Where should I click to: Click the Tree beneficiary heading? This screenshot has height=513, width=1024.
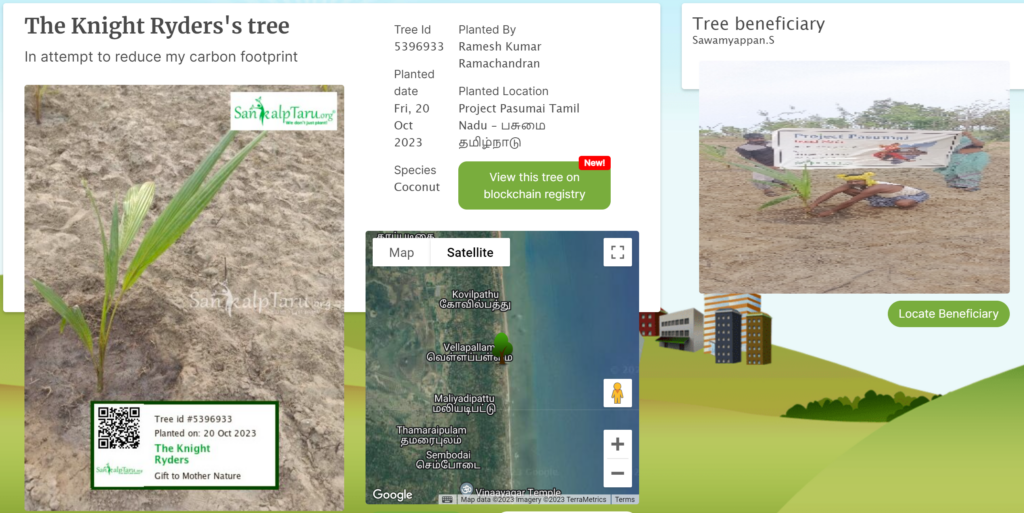(x=758, y=23)
